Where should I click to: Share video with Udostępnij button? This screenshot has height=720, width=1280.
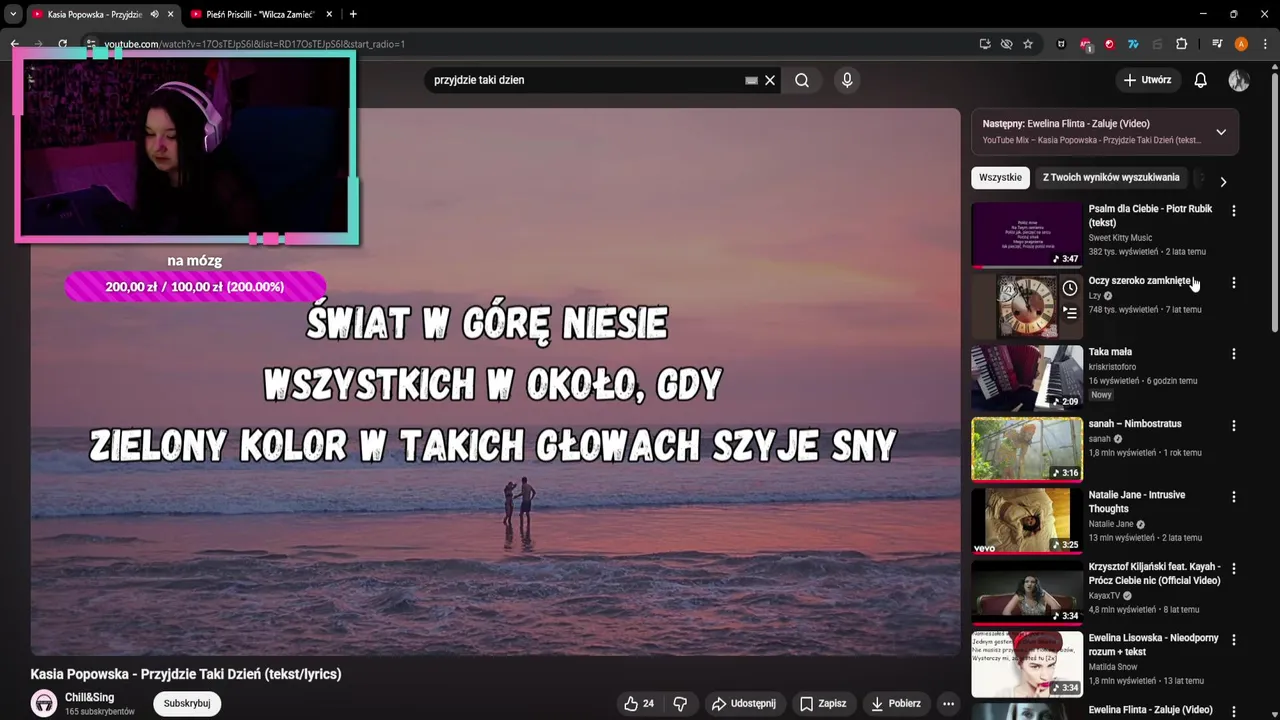click(743, 703)
